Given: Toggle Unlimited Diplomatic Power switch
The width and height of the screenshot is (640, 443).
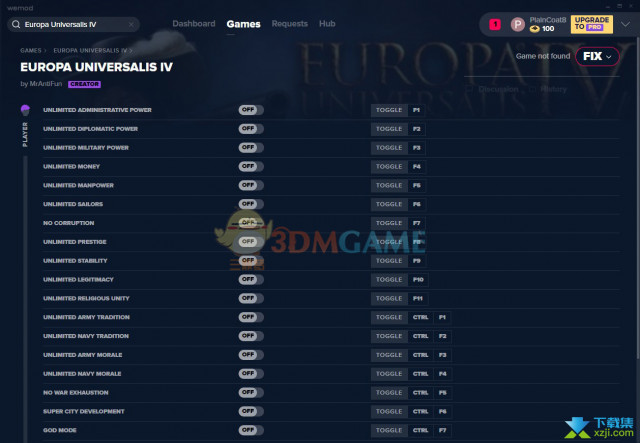Looking at the screenshot, I should tap(251, 129).
